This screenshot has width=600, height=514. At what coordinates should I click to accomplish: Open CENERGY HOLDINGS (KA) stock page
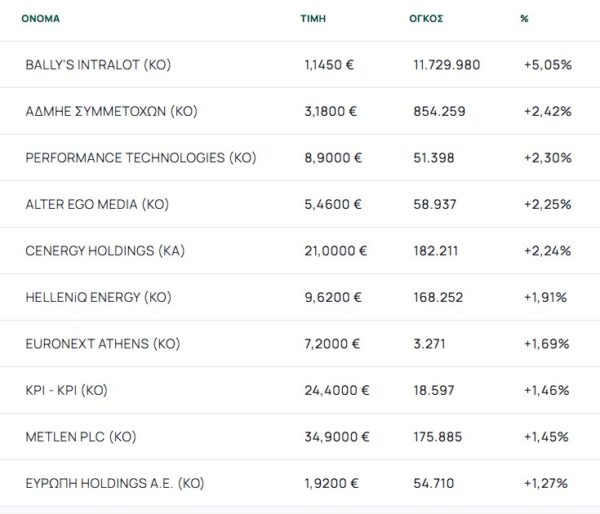click(x=105, y=251)
